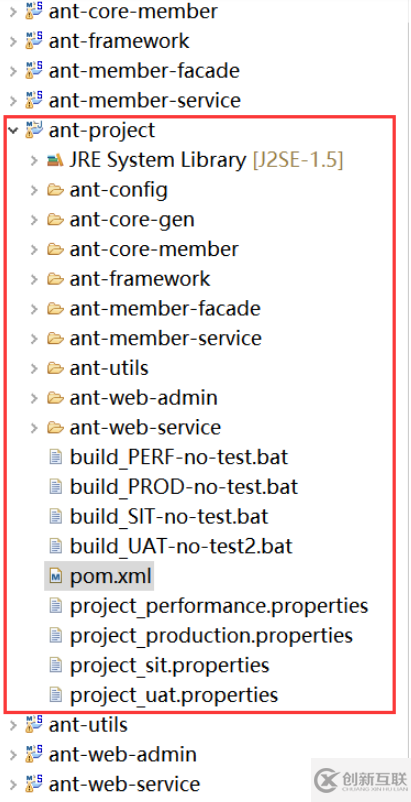Click the build_PERF-no-test.bat file icon

(x=55, y=457)
